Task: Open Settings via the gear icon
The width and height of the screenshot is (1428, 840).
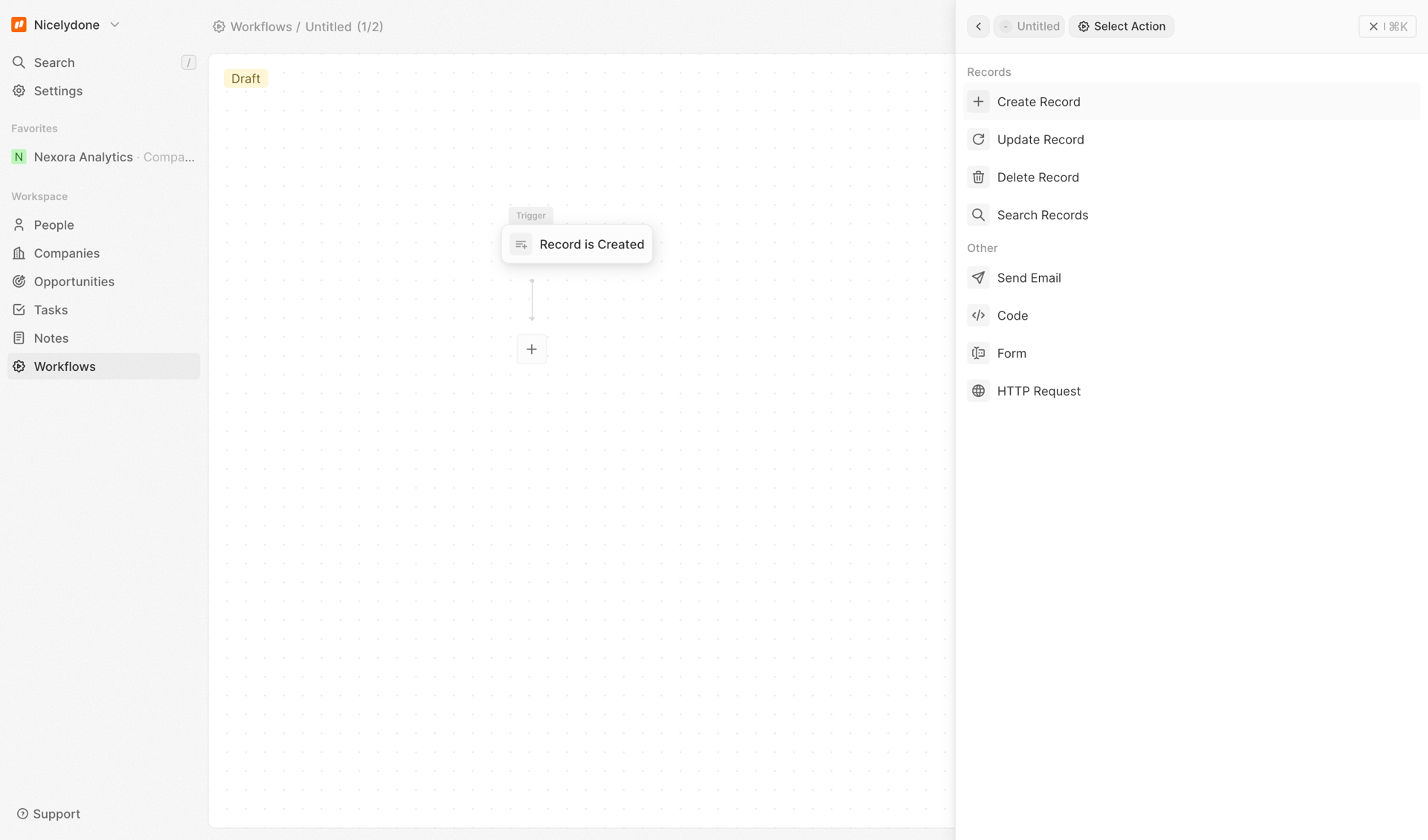Action: click(19, 91)
